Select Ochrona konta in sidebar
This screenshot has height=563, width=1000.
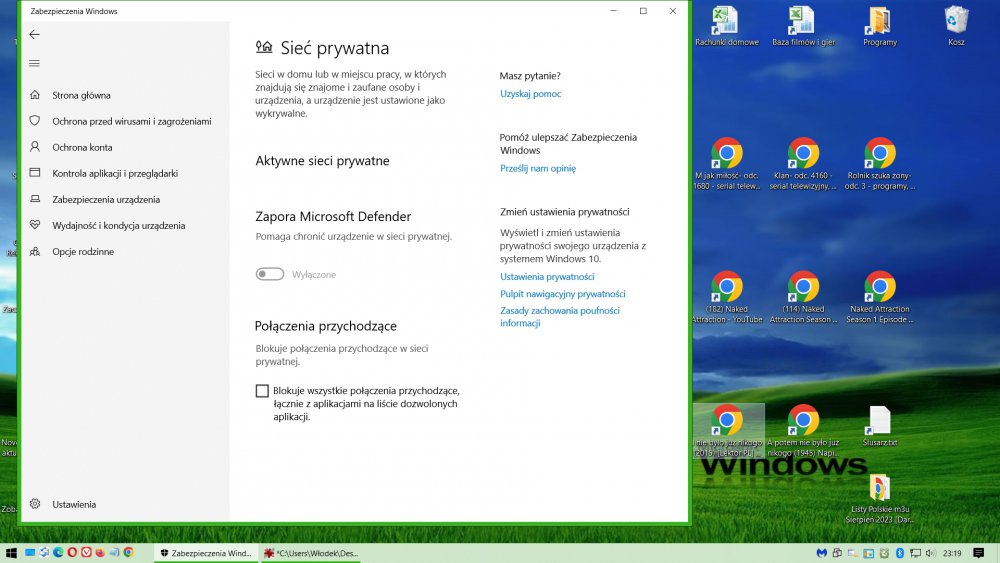pyautogui.click(x=82, y=147)
